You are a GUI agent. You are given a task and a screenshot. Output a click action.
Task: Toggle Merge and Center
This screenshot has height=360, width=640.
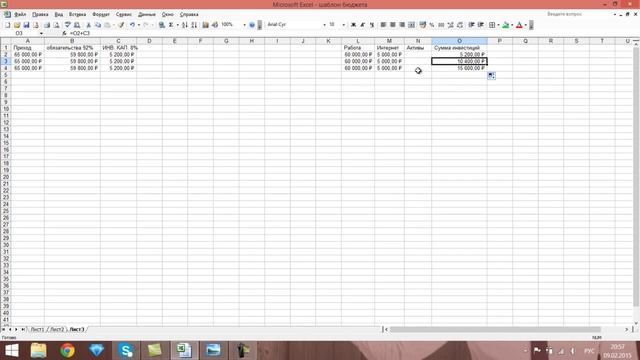click(x=411, y=25)
